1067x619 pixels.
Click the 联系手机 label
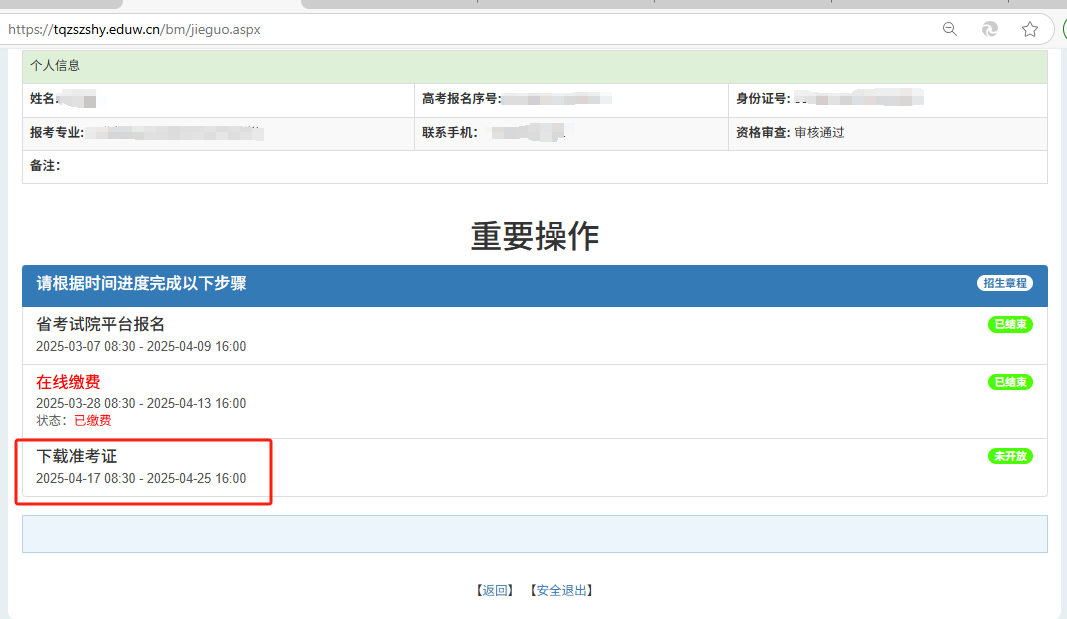(x=450, y=133)
